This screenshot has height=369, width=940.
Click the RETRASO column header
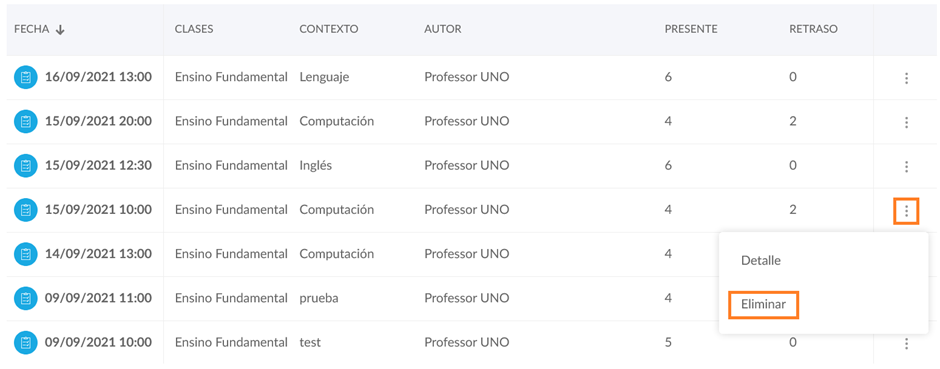tap(814, 29)
